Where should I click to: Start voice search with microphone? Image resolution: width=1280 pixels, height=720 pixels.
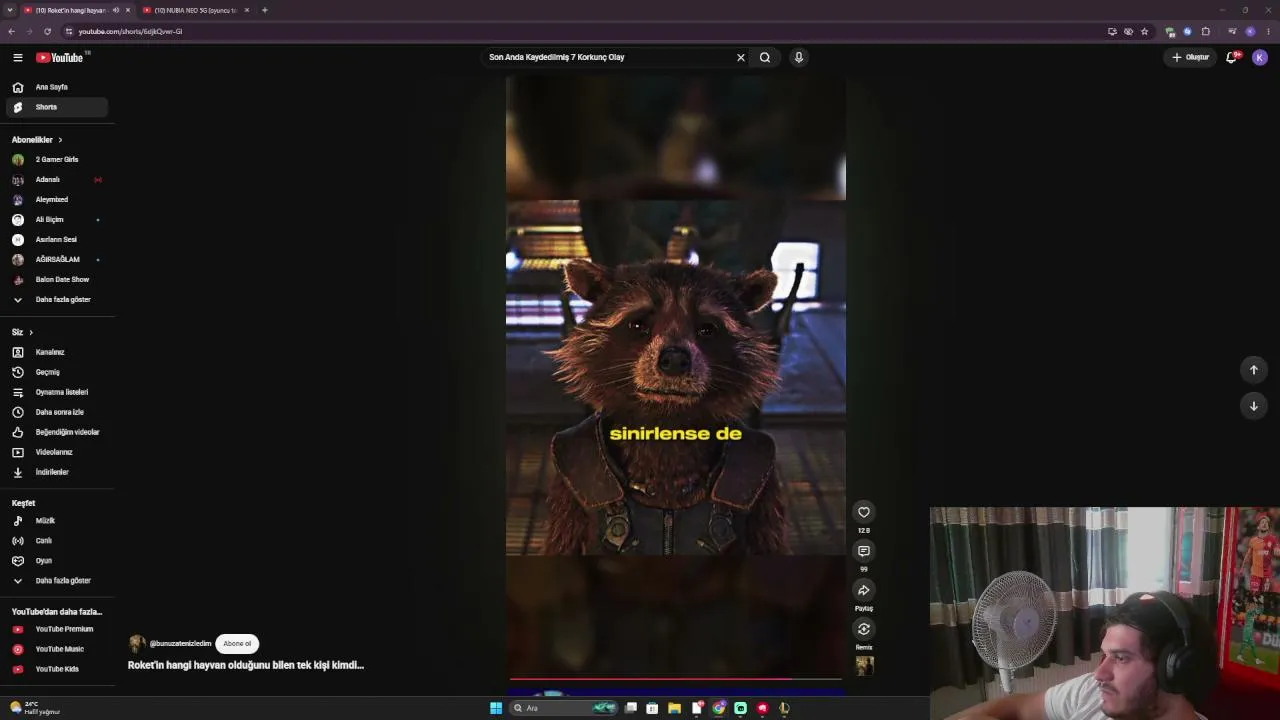(798, 57)
